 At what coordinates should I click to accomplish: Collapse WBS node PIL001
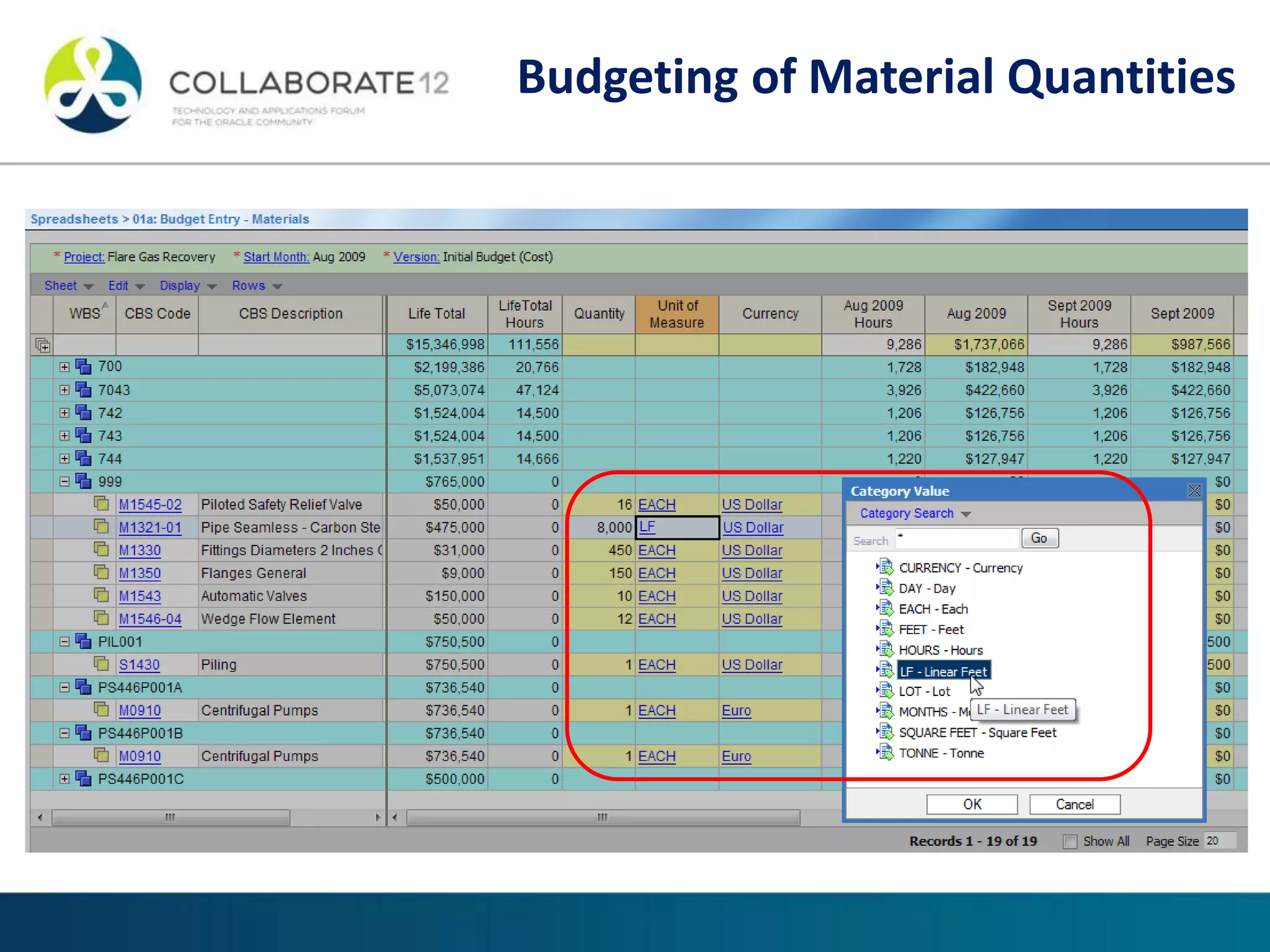pyautogui.click(x=64, y=641)
